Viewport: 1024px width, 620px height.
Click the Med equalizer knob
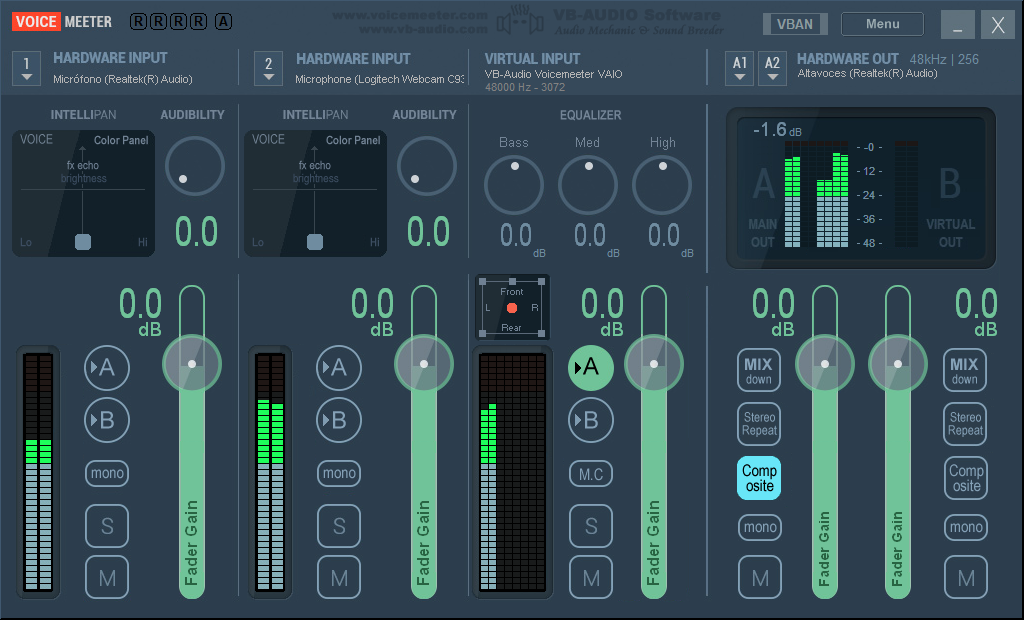coord(588,185)
